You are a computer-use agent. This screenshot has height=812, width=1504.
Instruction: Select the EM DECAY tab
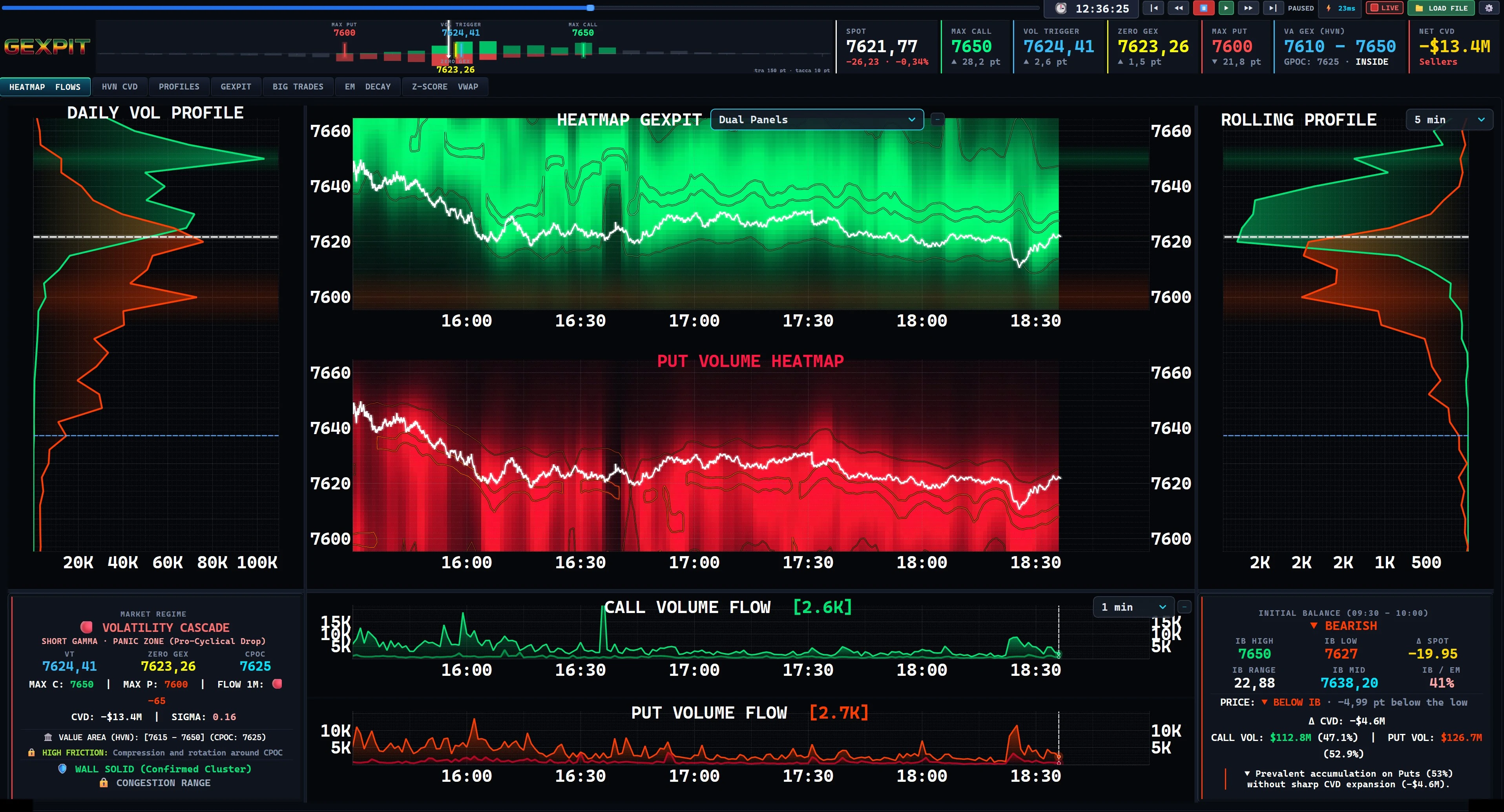368,87
